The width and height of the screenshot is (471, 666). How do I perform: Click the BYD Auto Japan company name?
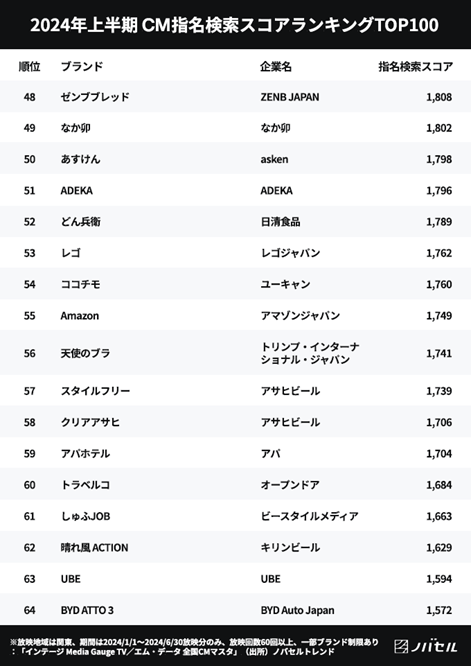coord(297,610)
